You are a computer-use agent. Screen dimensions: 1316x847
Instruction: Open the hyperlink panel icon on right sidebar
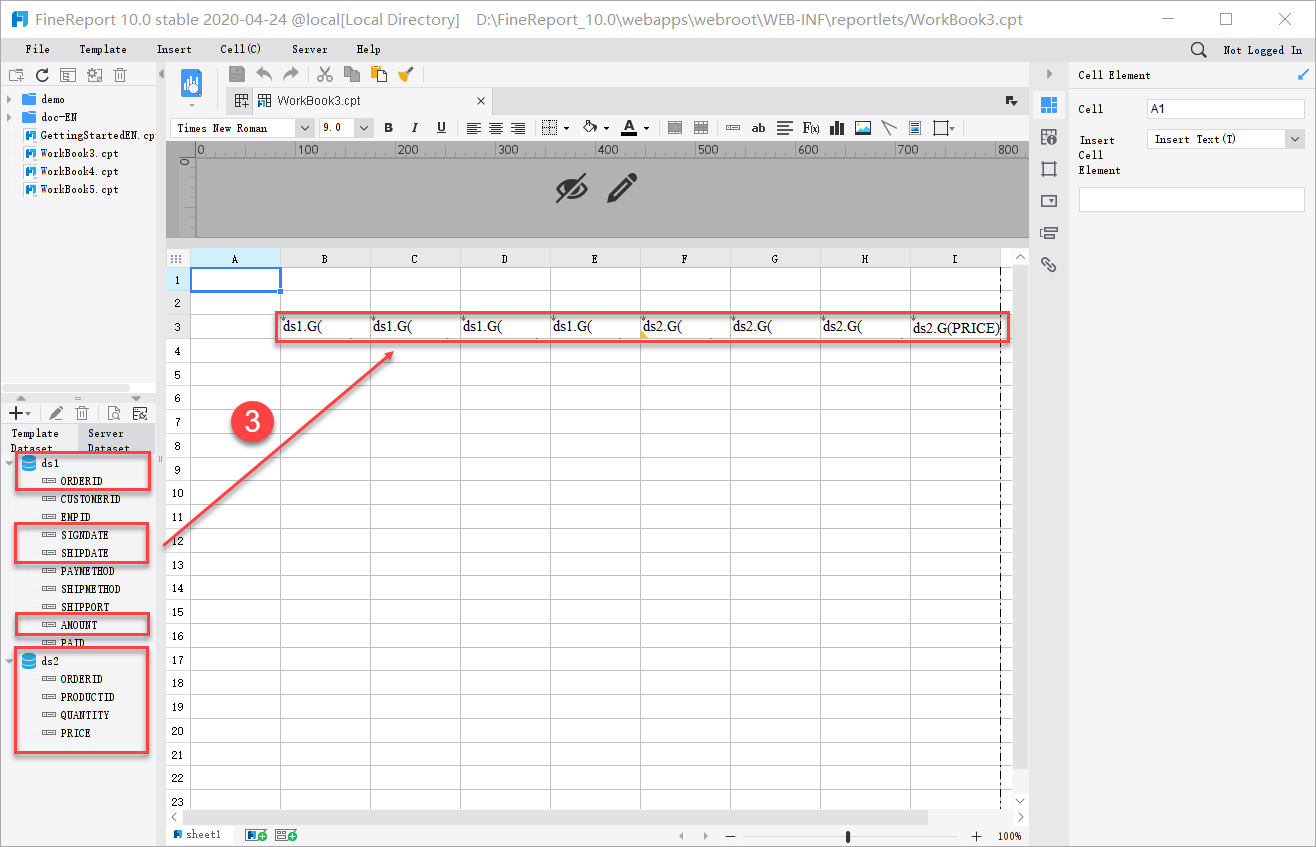[1048, 264]
